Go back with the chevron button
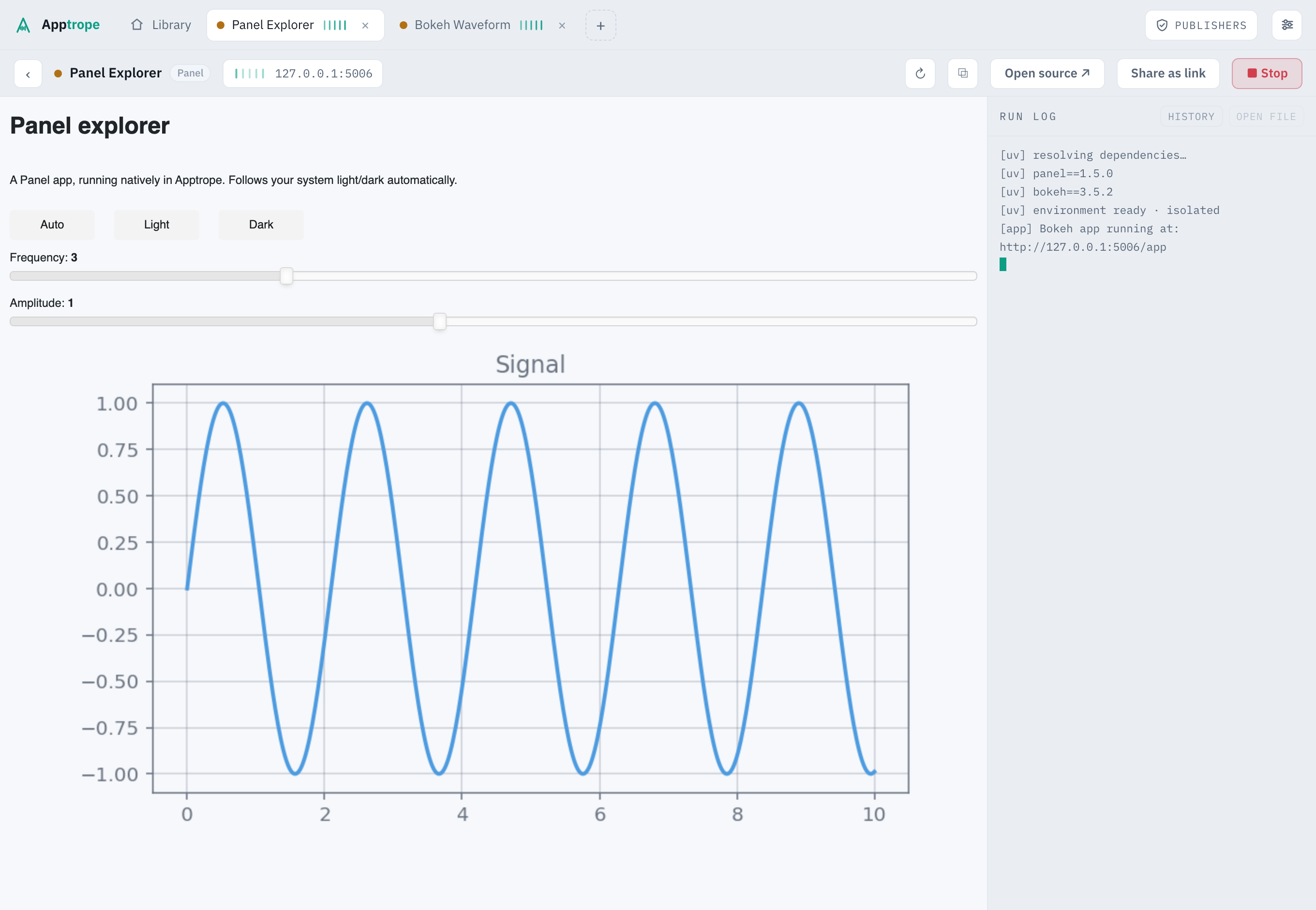The image size is (1316, 910). point(28,74)
